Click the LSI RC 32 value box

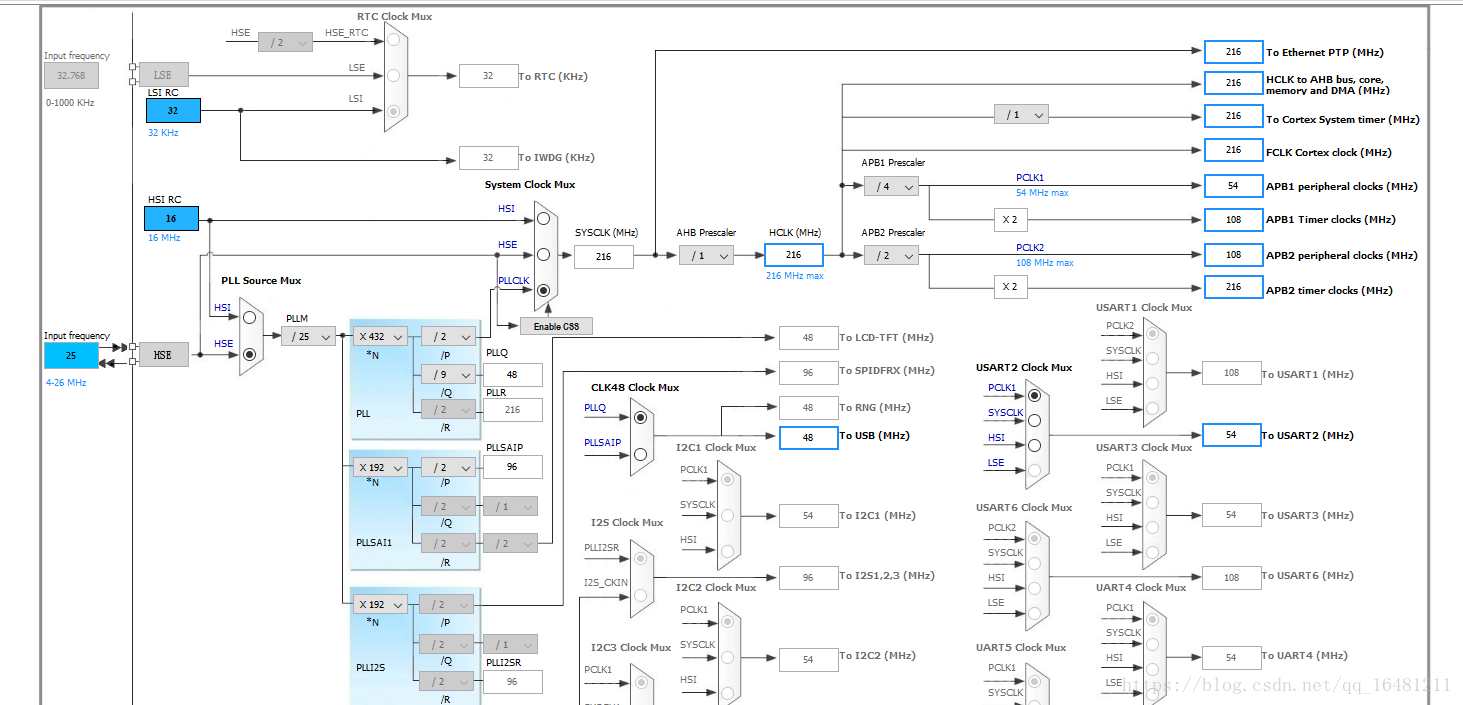173,111
